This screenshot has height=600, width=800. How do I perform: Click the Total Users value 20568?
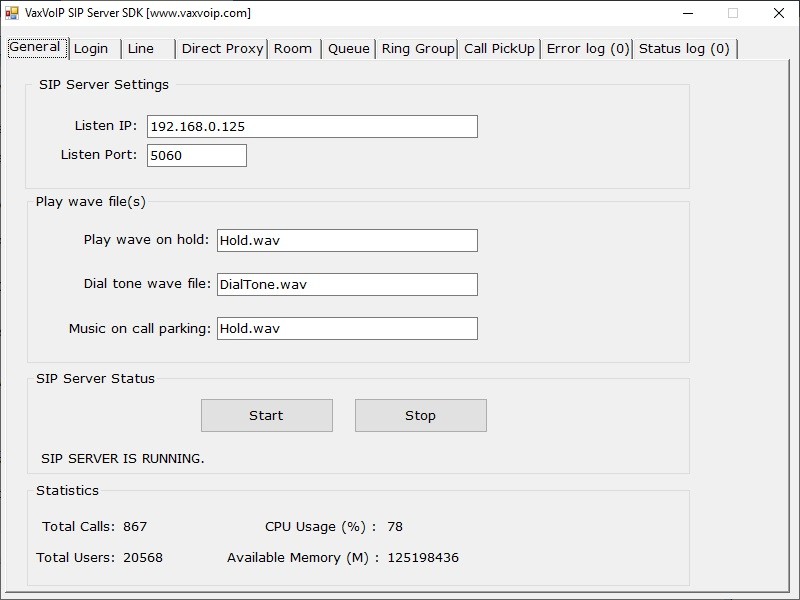[143, 557]
